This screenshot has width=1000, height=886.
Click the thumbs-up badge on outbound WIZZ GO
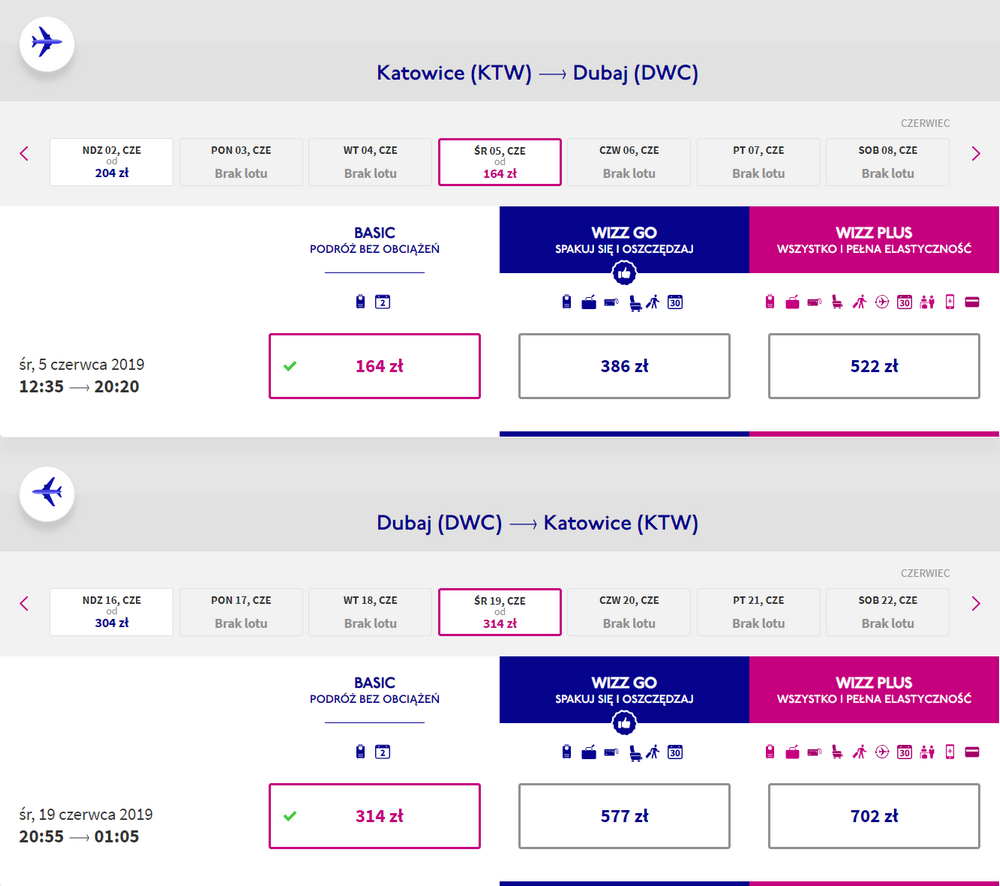625,272
